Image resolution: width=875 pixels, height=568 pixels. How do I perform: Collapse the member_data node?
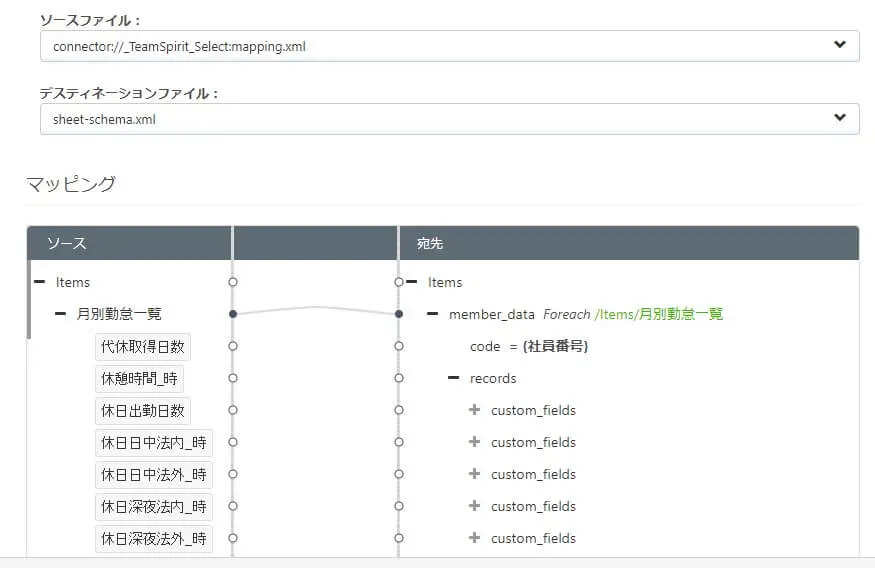point(433,314)
